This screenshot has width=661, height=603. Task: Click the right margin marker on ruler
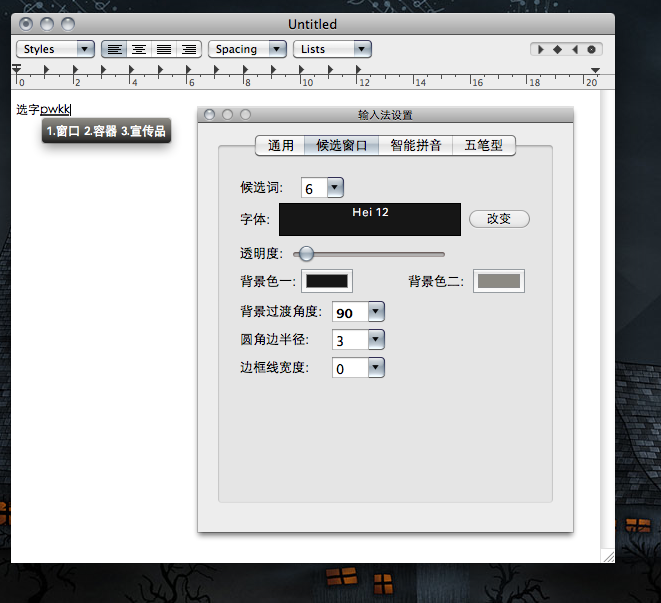tap(595, 70)
